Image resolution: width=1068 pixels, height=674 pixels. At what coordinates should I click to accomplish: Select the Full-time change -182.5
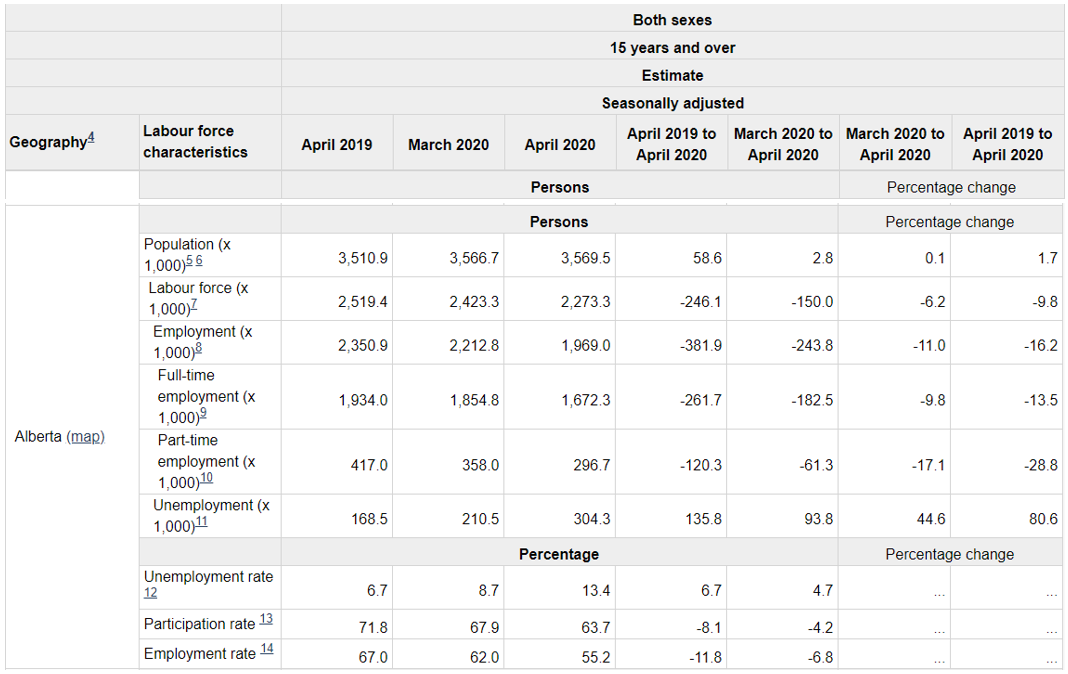coord(812,400)
